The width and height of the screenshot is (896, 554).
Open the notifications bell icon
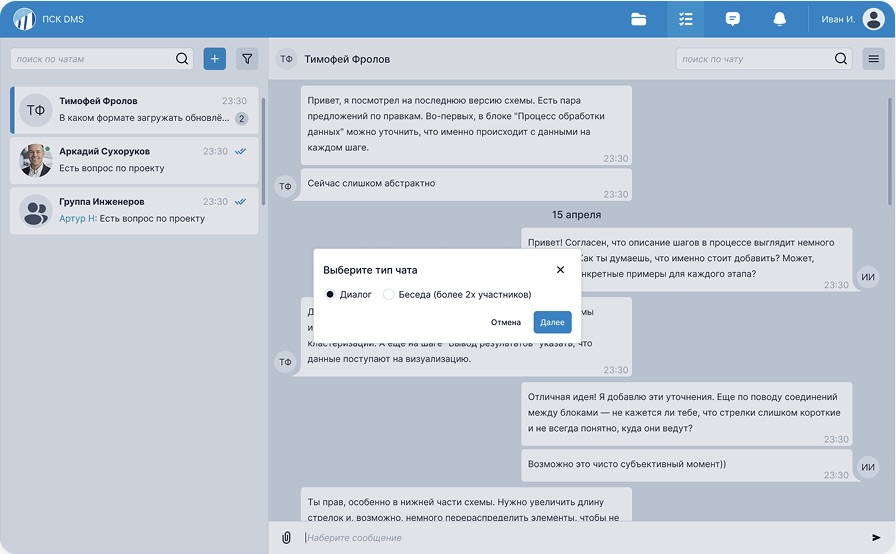click(x=779, y=19)
